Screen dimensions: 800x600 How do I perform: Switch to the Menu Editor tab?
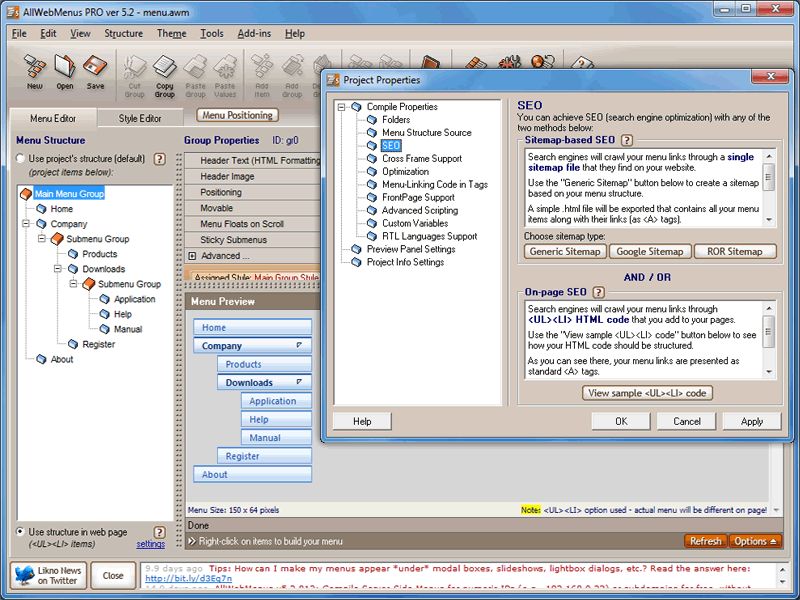pyautogui.click(x=53, y=118)
